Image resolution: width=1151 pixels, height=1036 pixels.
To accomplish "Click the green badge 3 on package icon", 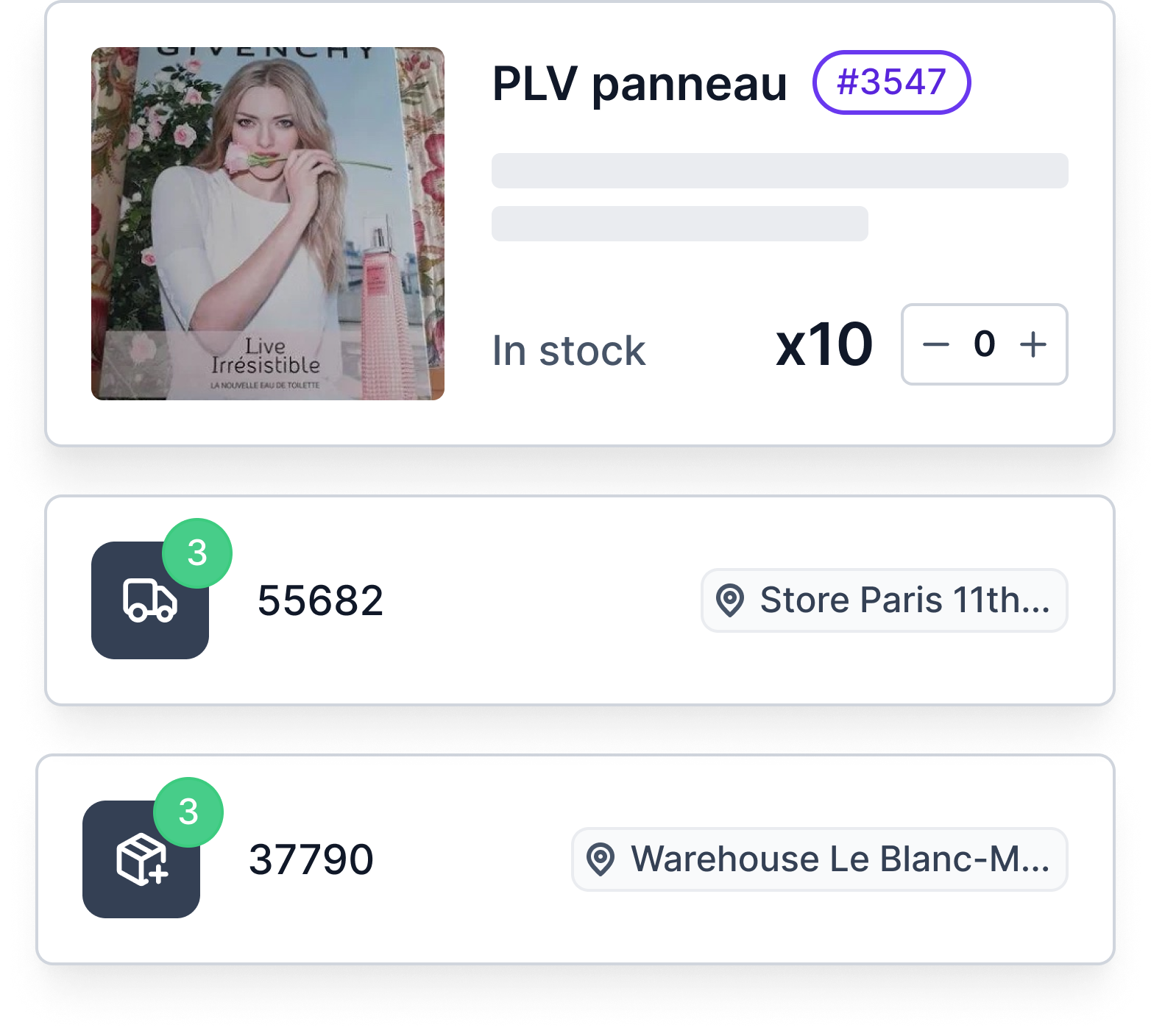I will pyautogui.click(x=188, y=812).
